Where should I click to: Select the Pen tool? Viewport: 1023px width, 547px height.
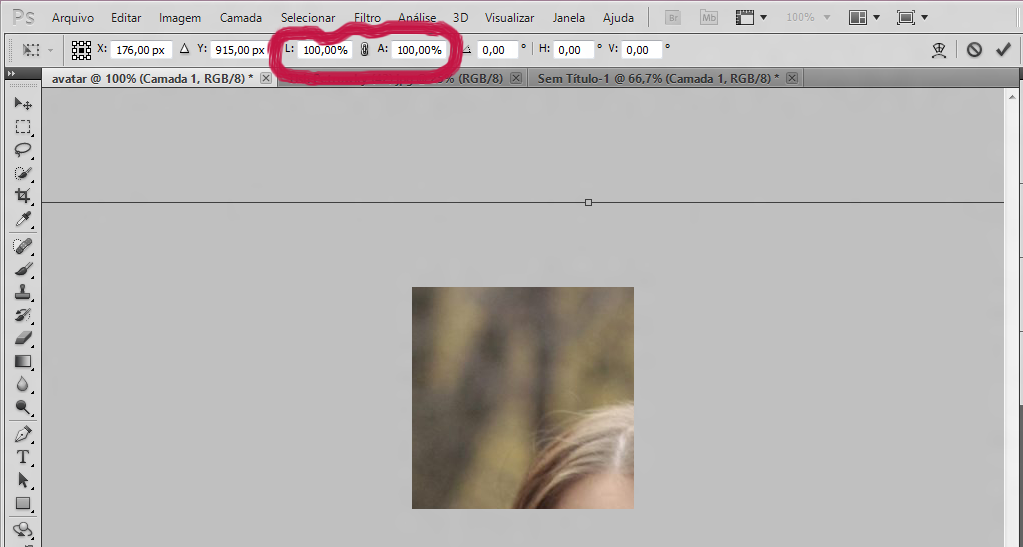(x=23, y=434)
